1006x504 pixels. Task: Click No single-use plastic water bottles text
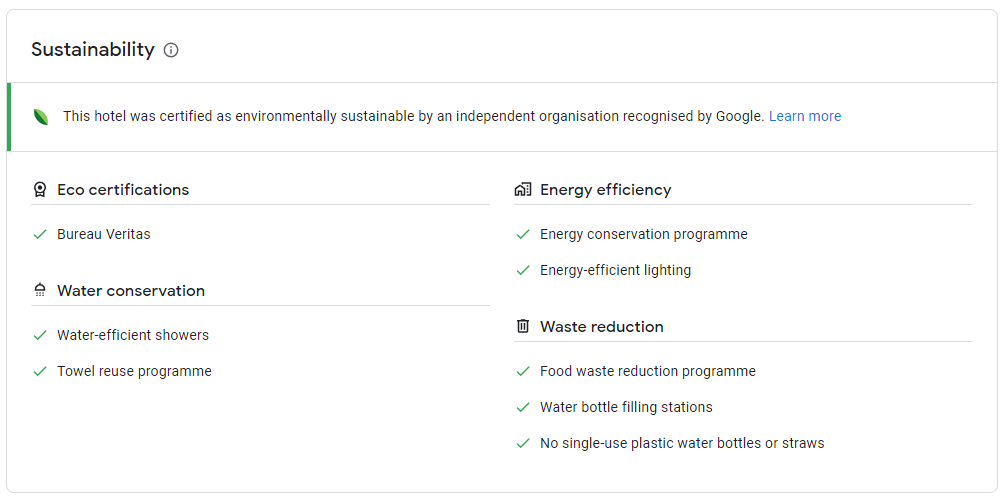(682, 443)
